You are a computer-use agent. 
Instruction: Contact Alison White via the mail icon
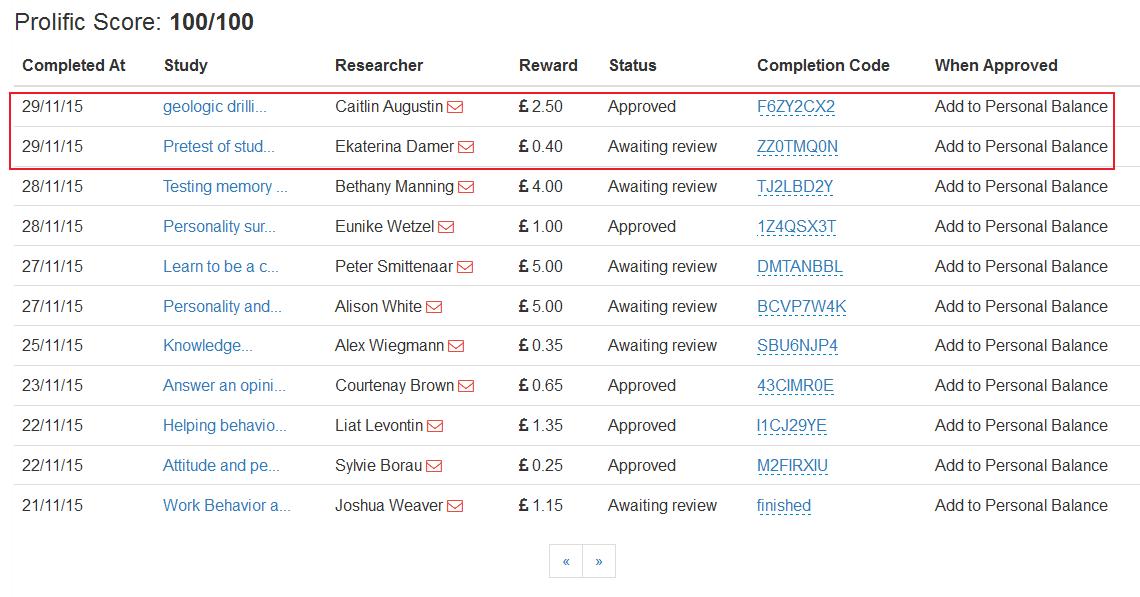[x=434, y=307]
